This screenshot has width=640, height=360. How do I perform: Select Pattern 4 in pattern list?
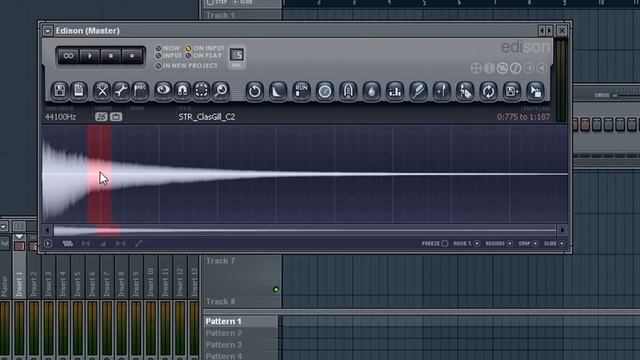click(241, 356)
